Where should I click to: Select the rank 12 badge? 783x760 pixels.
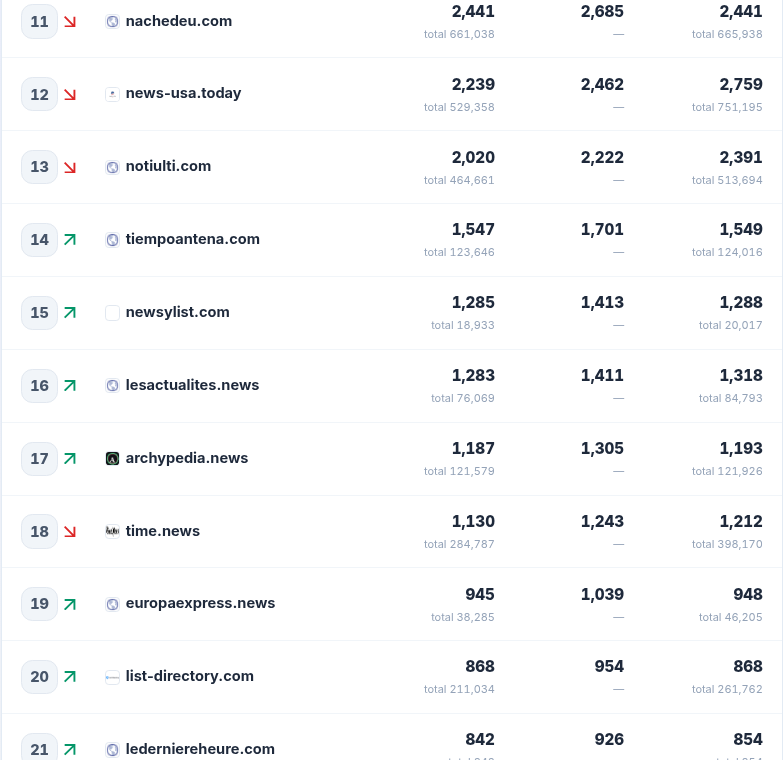pyautogui.click(x=39, y=94)
